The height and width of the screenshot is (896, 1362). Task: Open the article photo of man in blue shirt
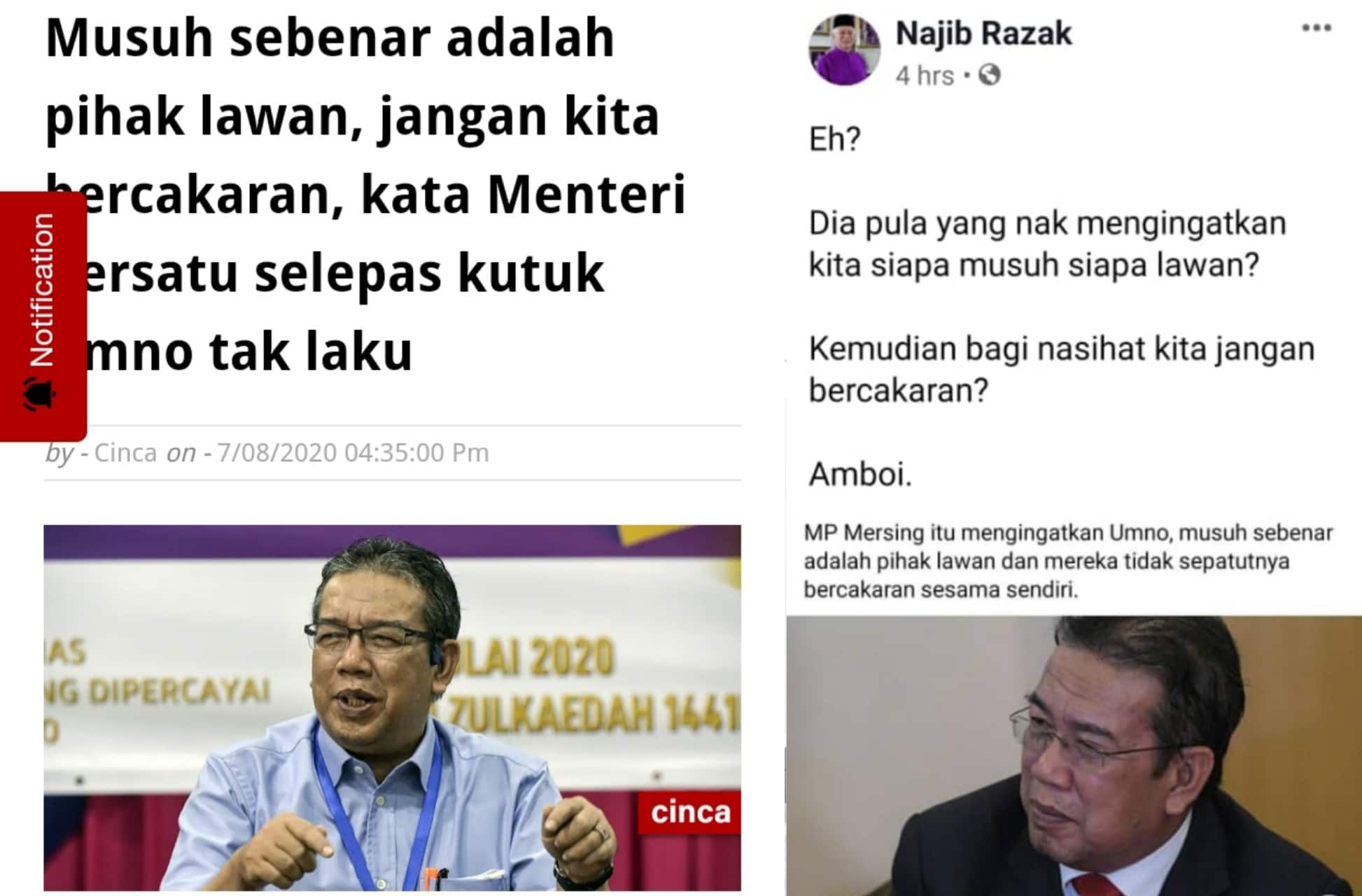(x=392, y=708)
